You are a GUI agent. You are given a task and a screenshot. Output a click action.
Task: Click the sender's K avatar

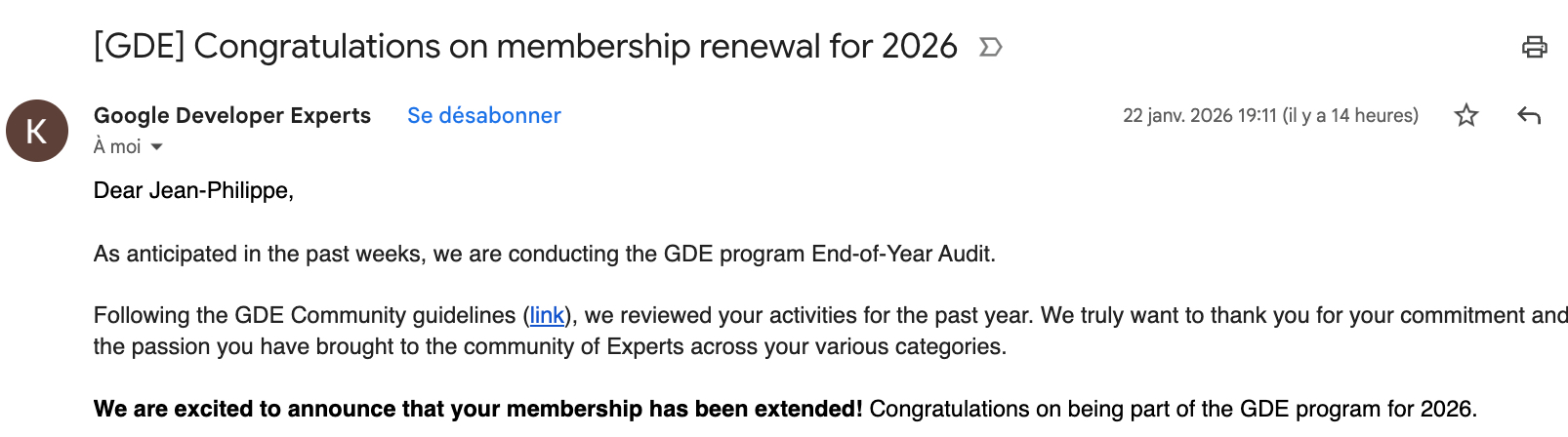coord(37,131)
